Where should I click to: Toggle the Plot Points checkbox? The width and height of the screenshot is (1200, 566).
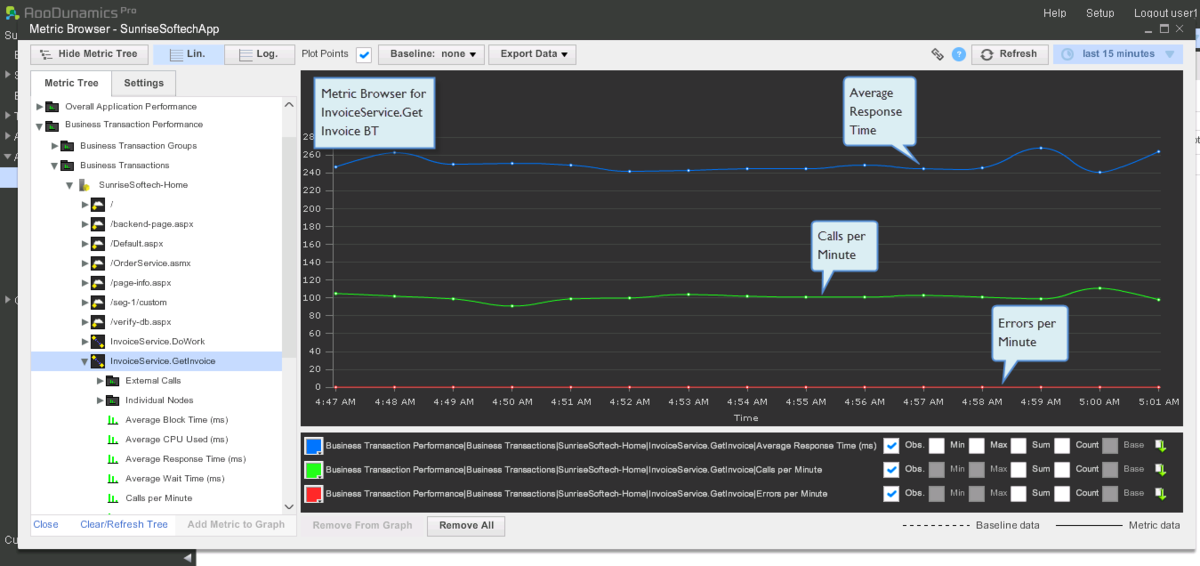(364, 54)
